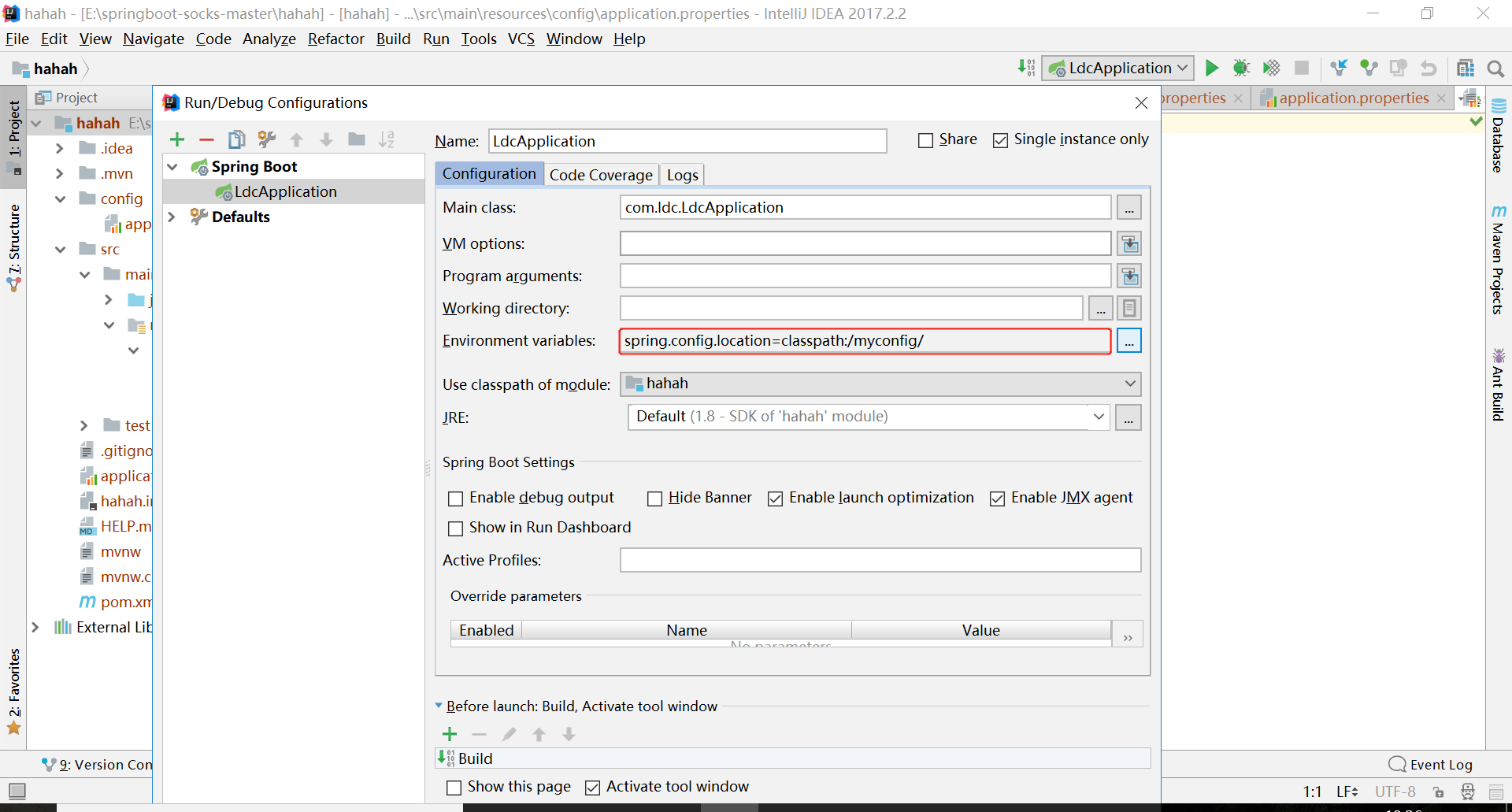
Task: Move configuration up in list
Action: 297,139
